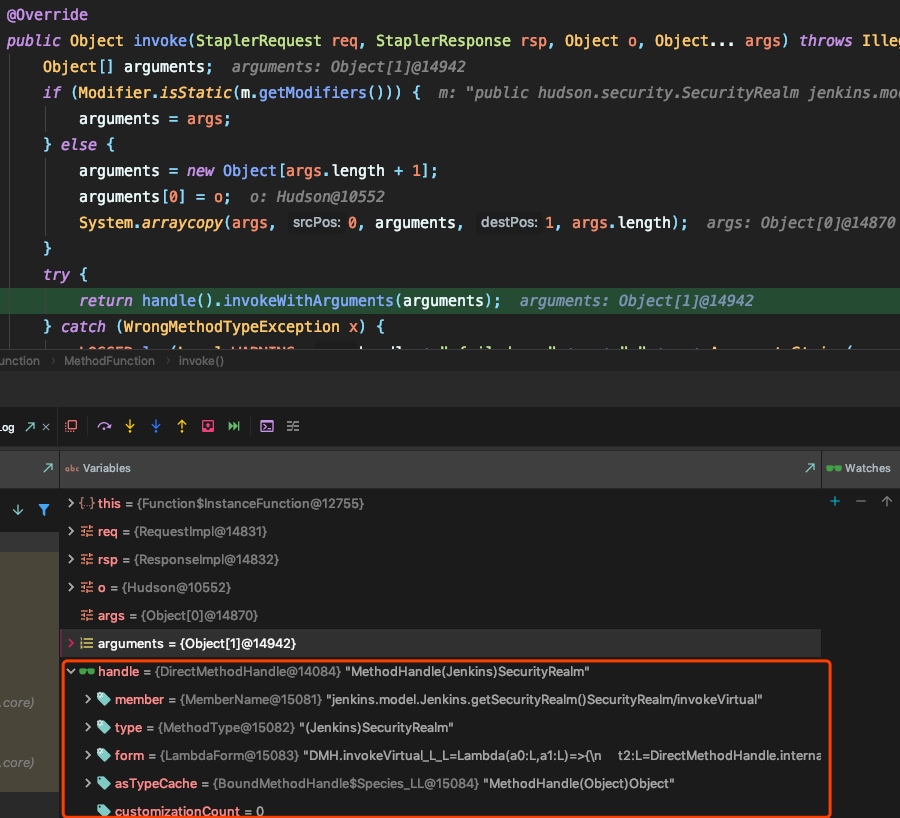Open the Evaluate Expression console icon

267,426
